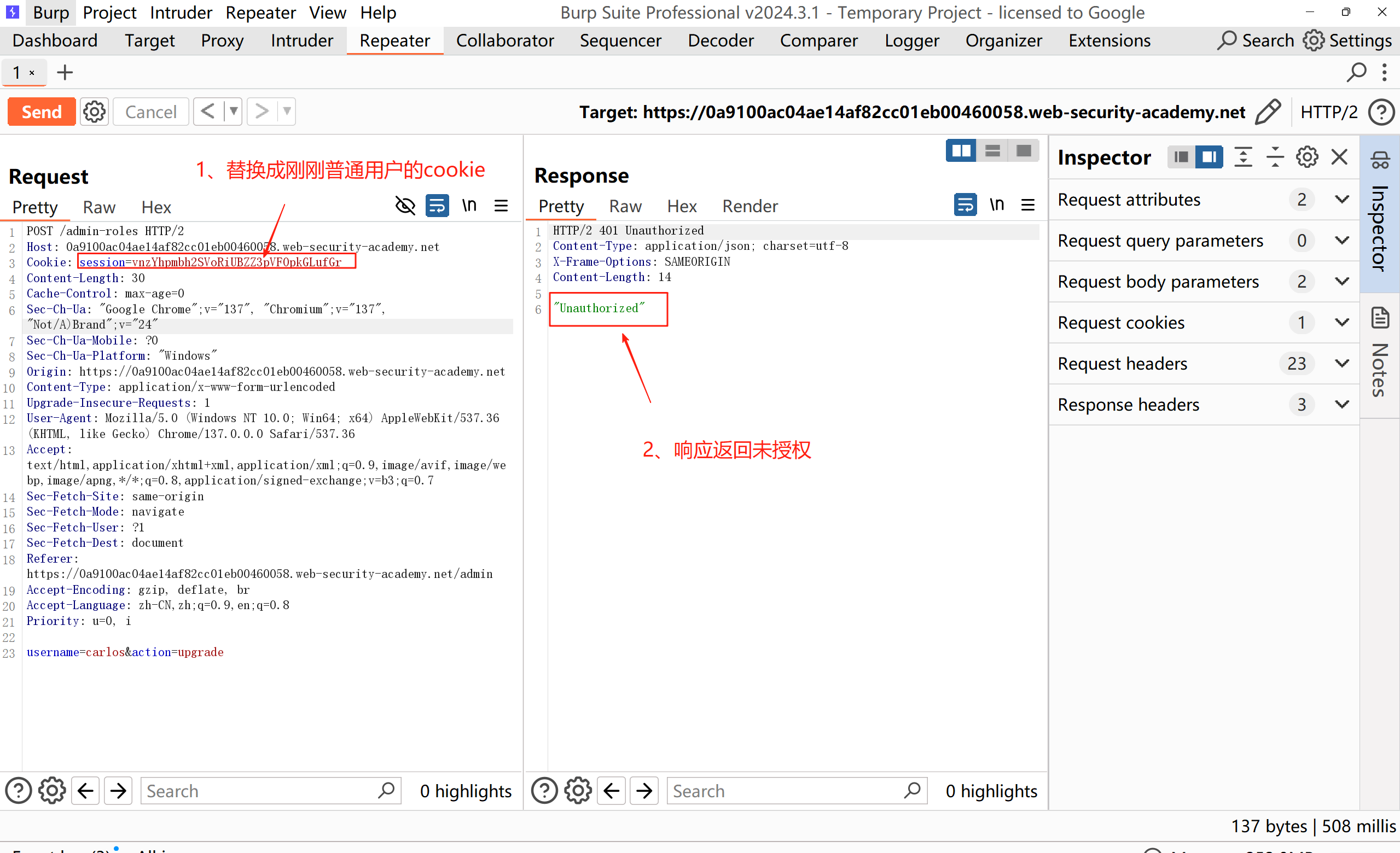This screenshot has height=853, width=1400.
Task: Select side-by-side layout view icon
Action: (961, 151)
